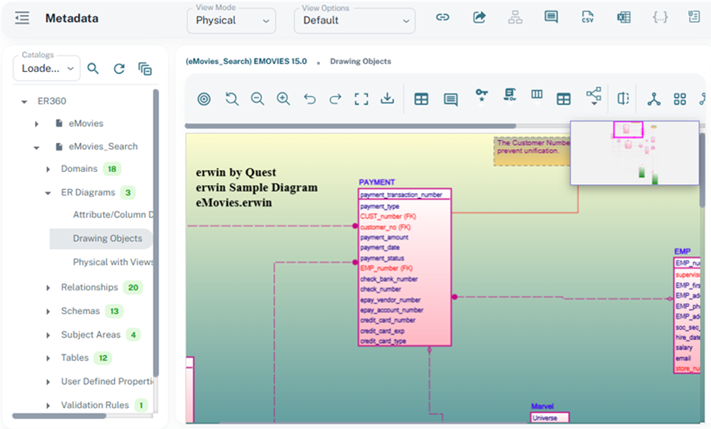The image size is (711, 429).
Task: Click the EMP table in diagram
Action: [687, 315]
